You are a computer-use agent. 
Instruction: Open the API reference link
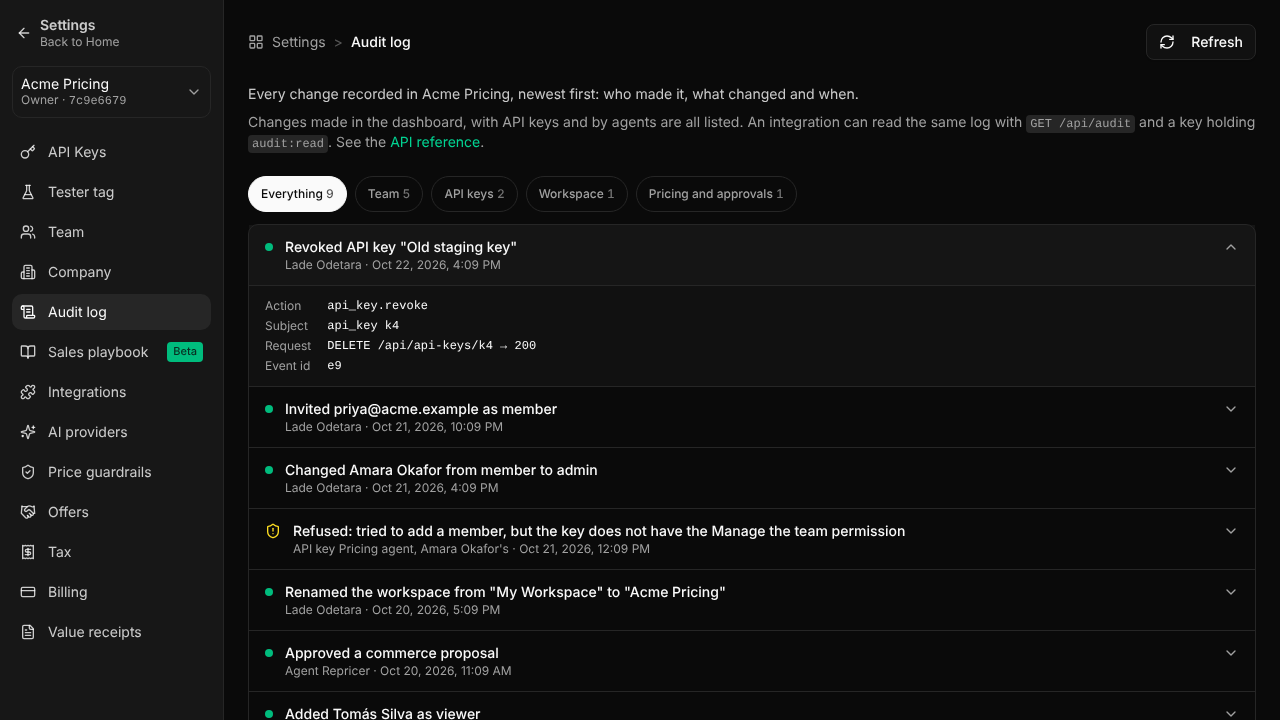(x=435, y=142)
